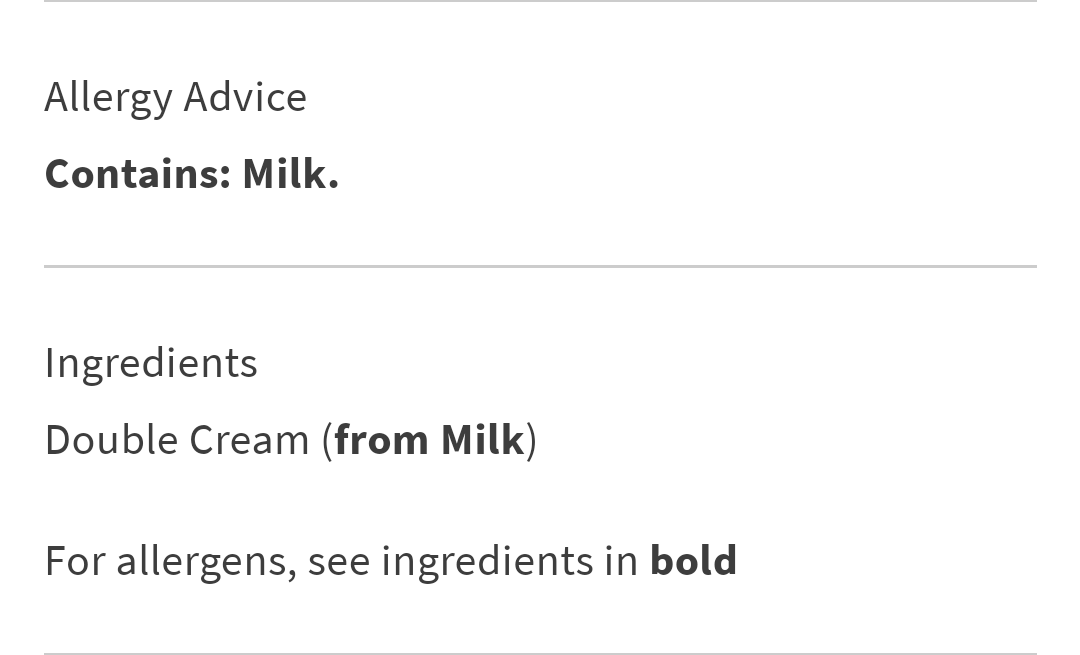
Task: Click the word Advice in heading
Action: [245, 97]
